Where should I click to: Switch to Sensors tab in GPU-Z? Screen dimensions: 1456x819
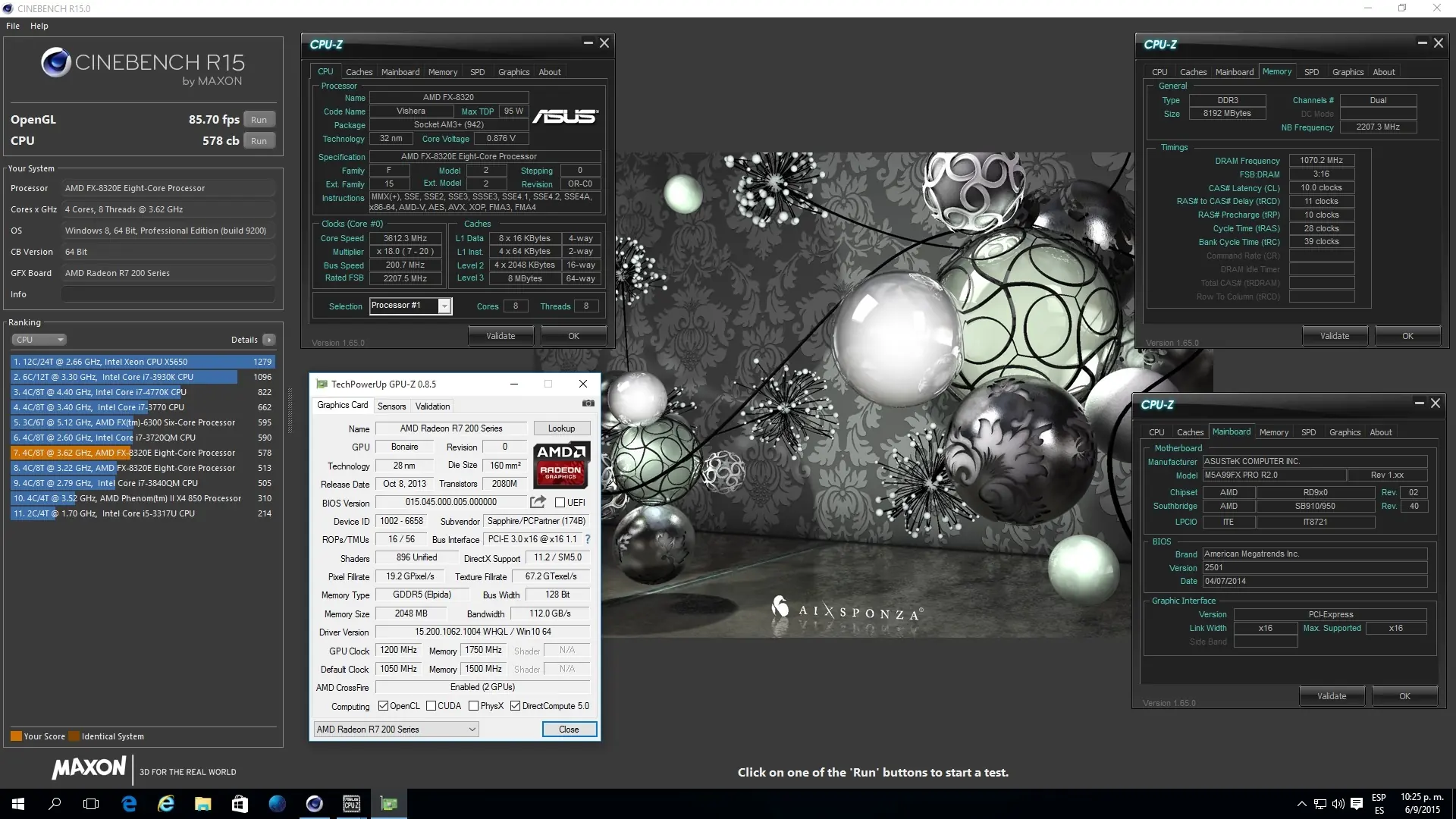[x=391, y=406]
